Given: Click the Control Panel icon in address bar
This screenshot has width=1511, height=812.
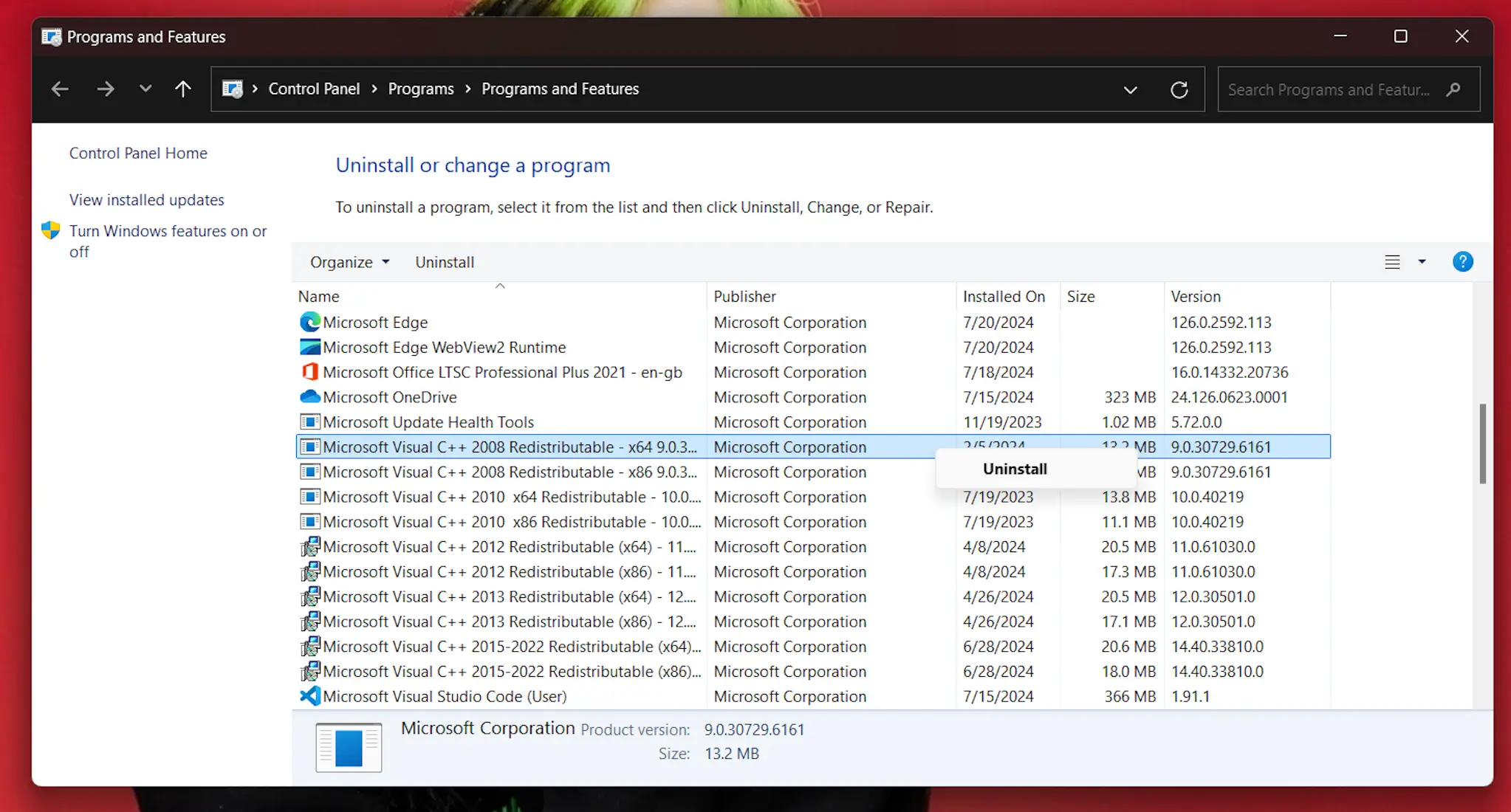Looking at the screenshot, I should [x=233, y=89].
